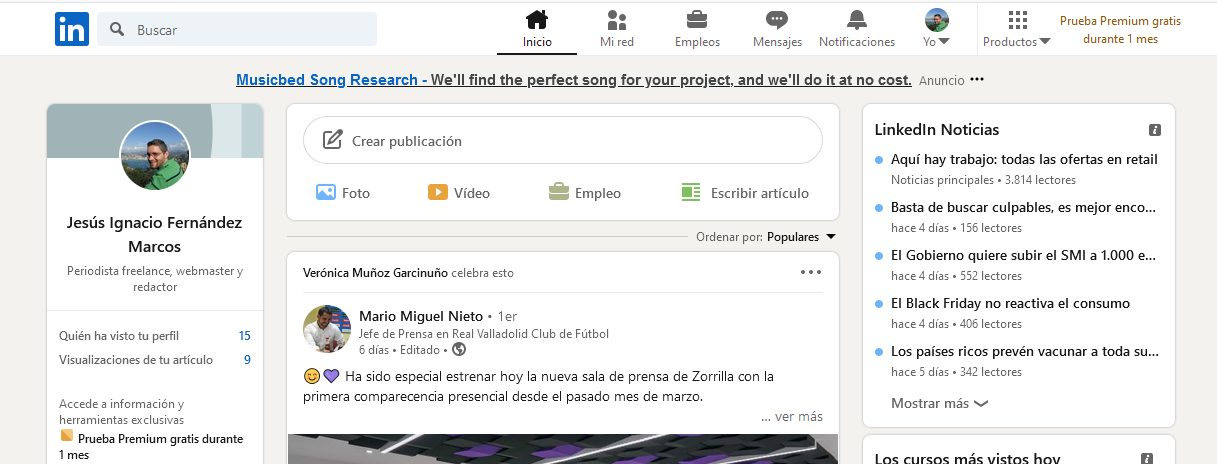
Task: Select the Inicio home tab
Action: pos(537,28)
